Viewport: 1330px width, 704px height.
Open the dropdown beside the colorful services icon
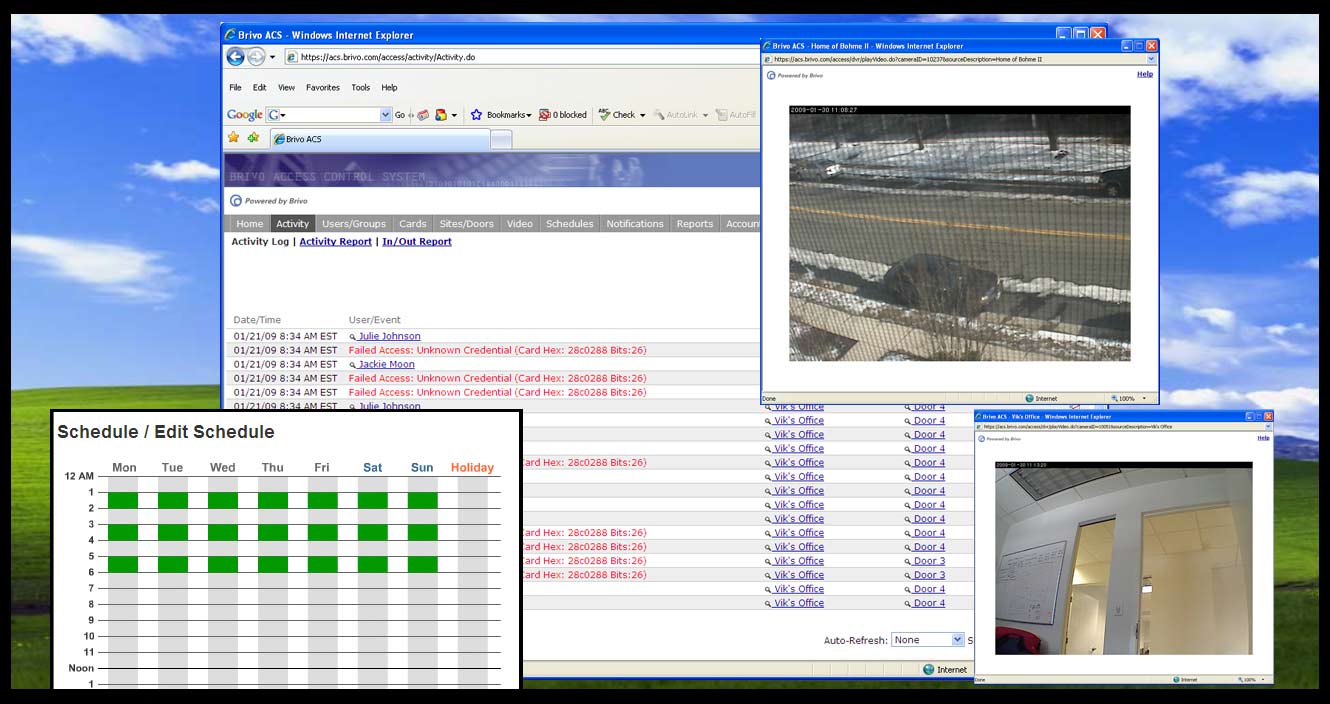[x=454, y=115]
